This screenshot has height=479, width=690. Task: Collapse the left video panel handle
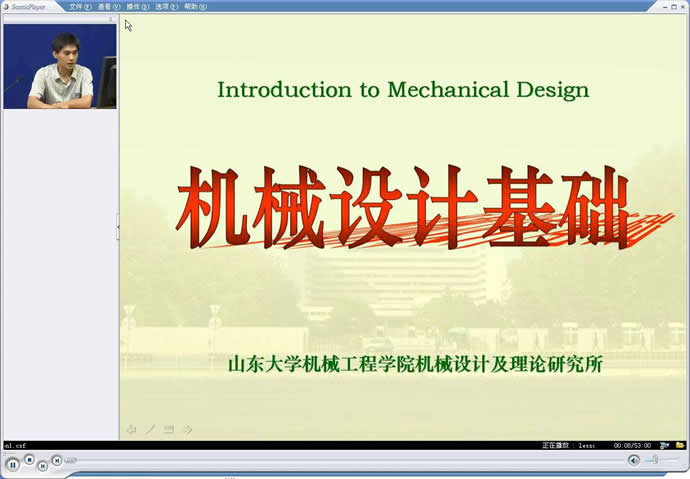(118, 227)
